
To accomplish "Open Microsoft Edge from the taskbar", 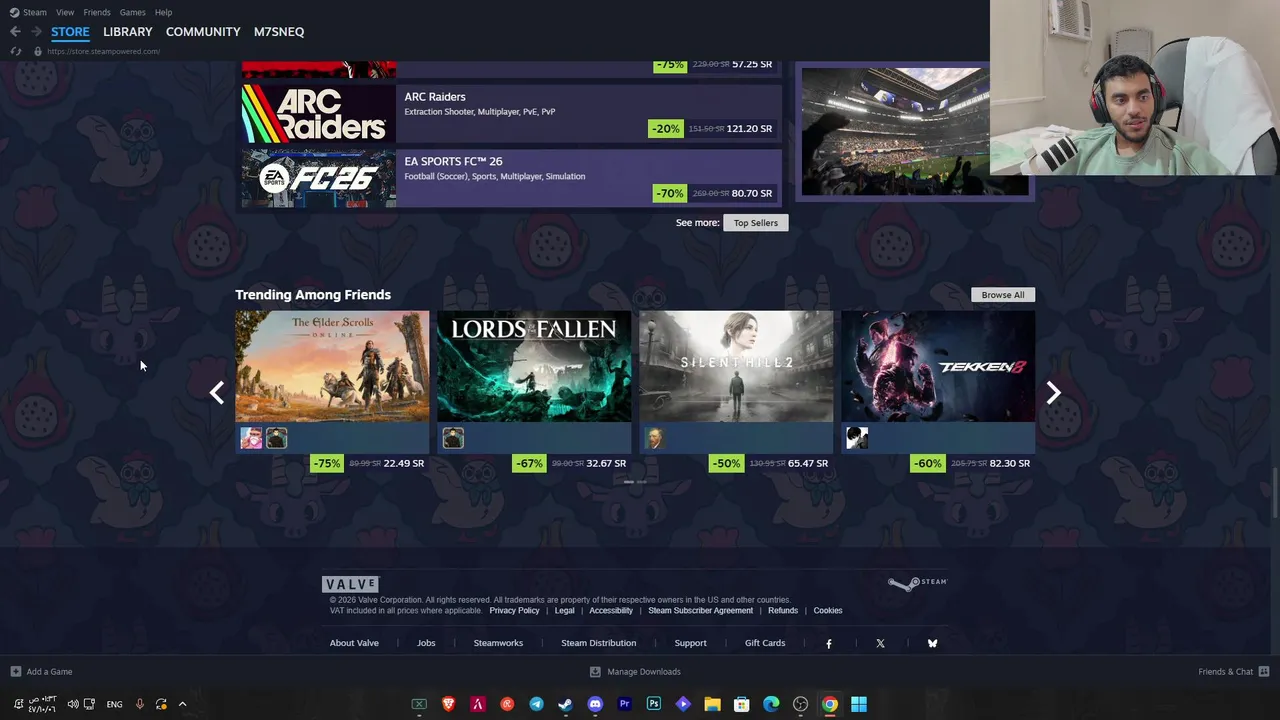I will click(771, 704).
